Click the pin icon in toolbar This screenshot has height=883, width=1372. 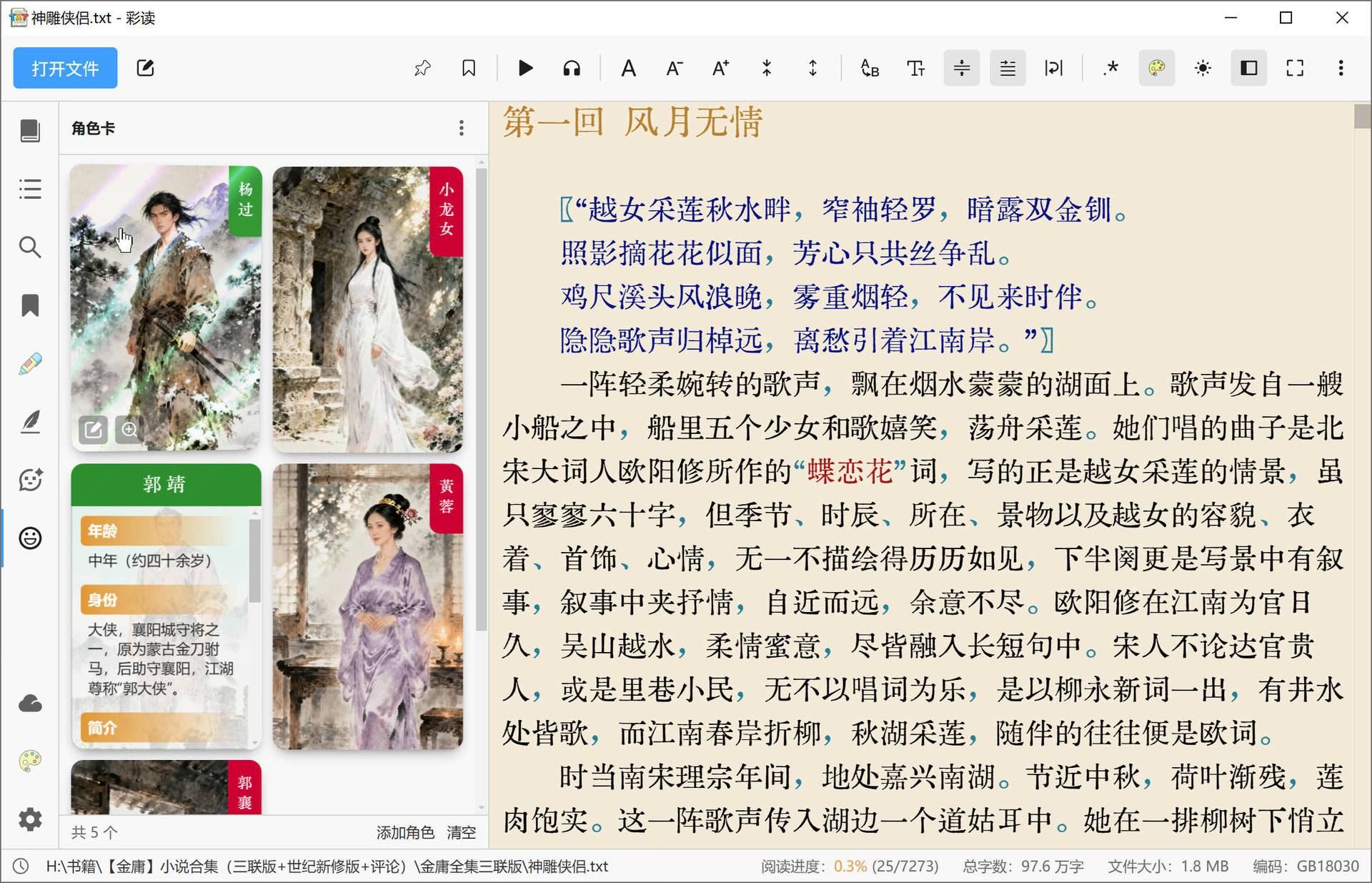422,68
